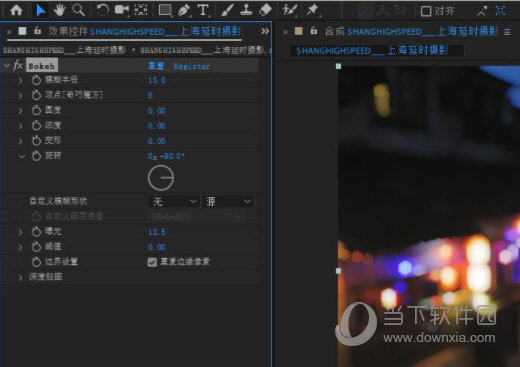The width and height of the screenshot is (520, 367).
Task: Toggle stopwatch for 旋转
Action: point(36,156)
